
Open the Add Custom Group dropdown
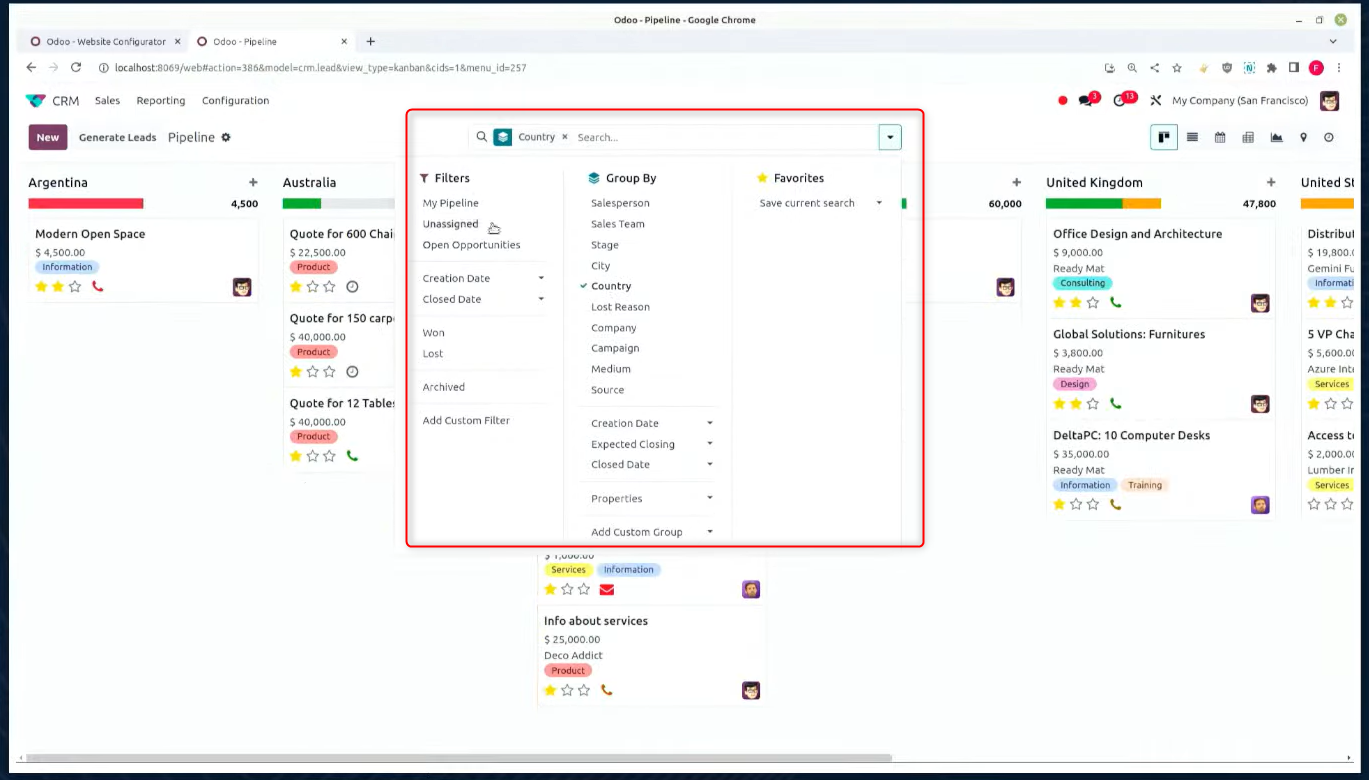pos(652,532)
